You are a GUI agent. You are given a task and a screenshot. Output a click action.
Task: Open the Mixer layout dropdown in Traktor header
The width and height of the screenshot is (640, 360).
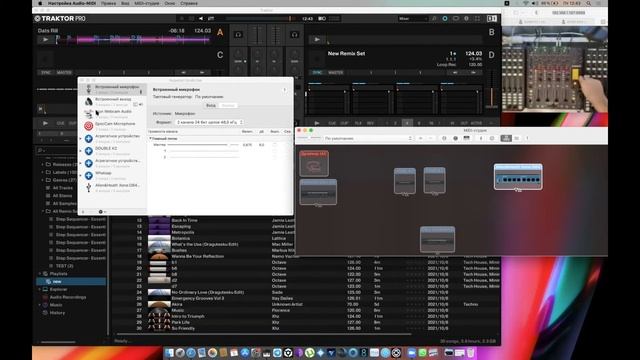pos(412,18)
